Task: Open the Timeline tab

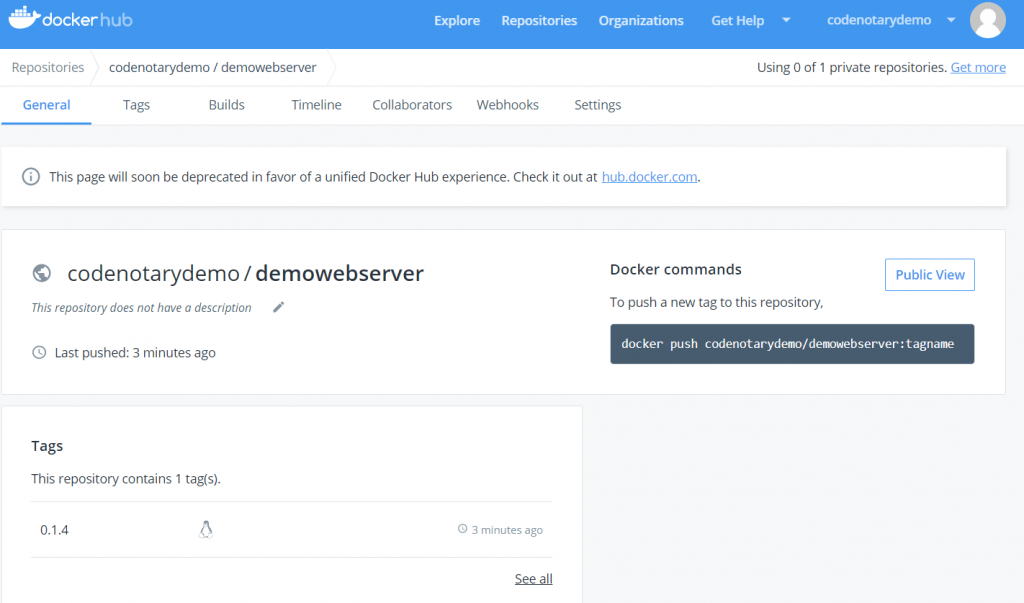Action: click(316, 105)
